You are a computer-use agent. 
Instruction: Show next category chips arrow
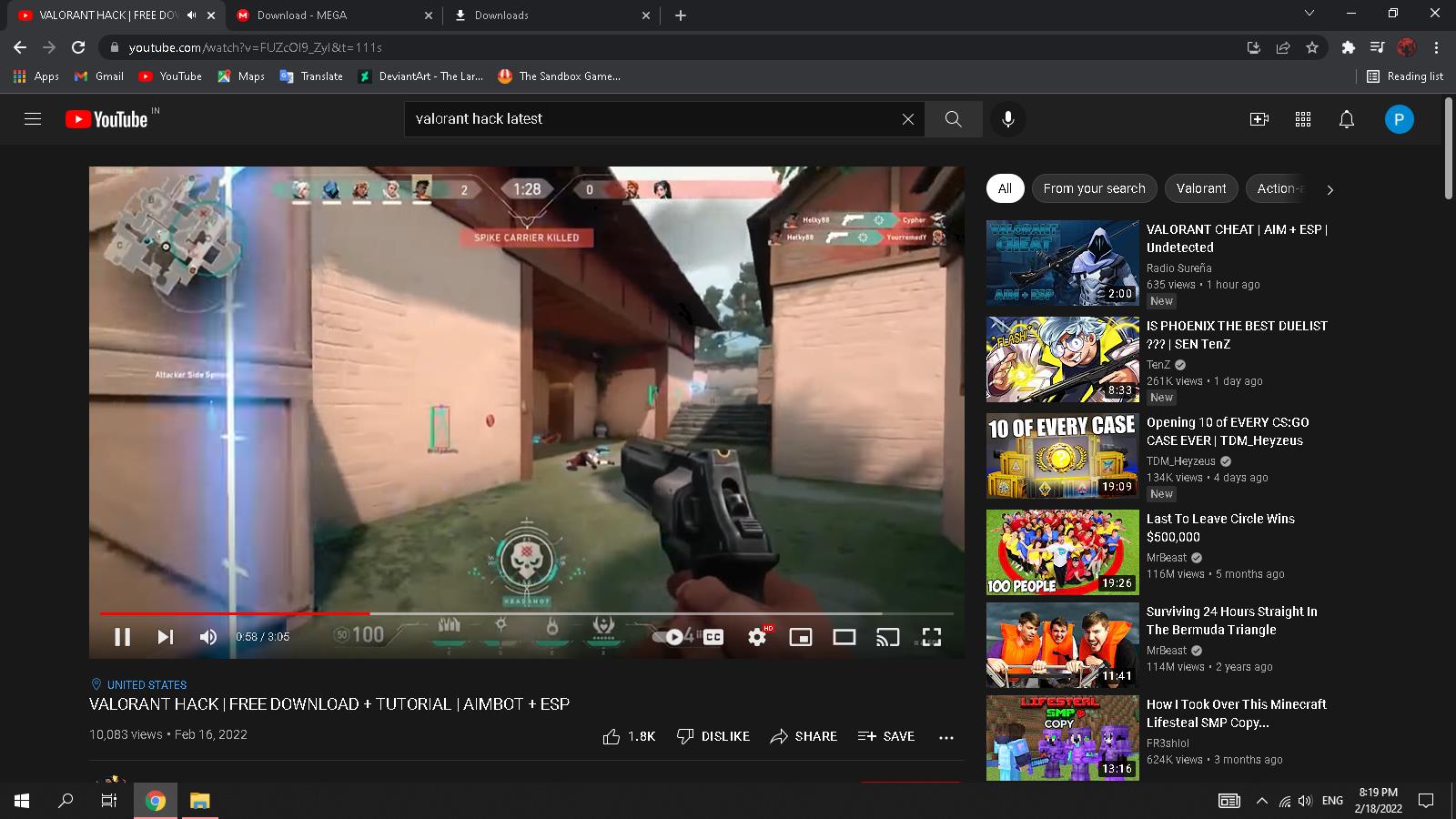coord(1330,189)
